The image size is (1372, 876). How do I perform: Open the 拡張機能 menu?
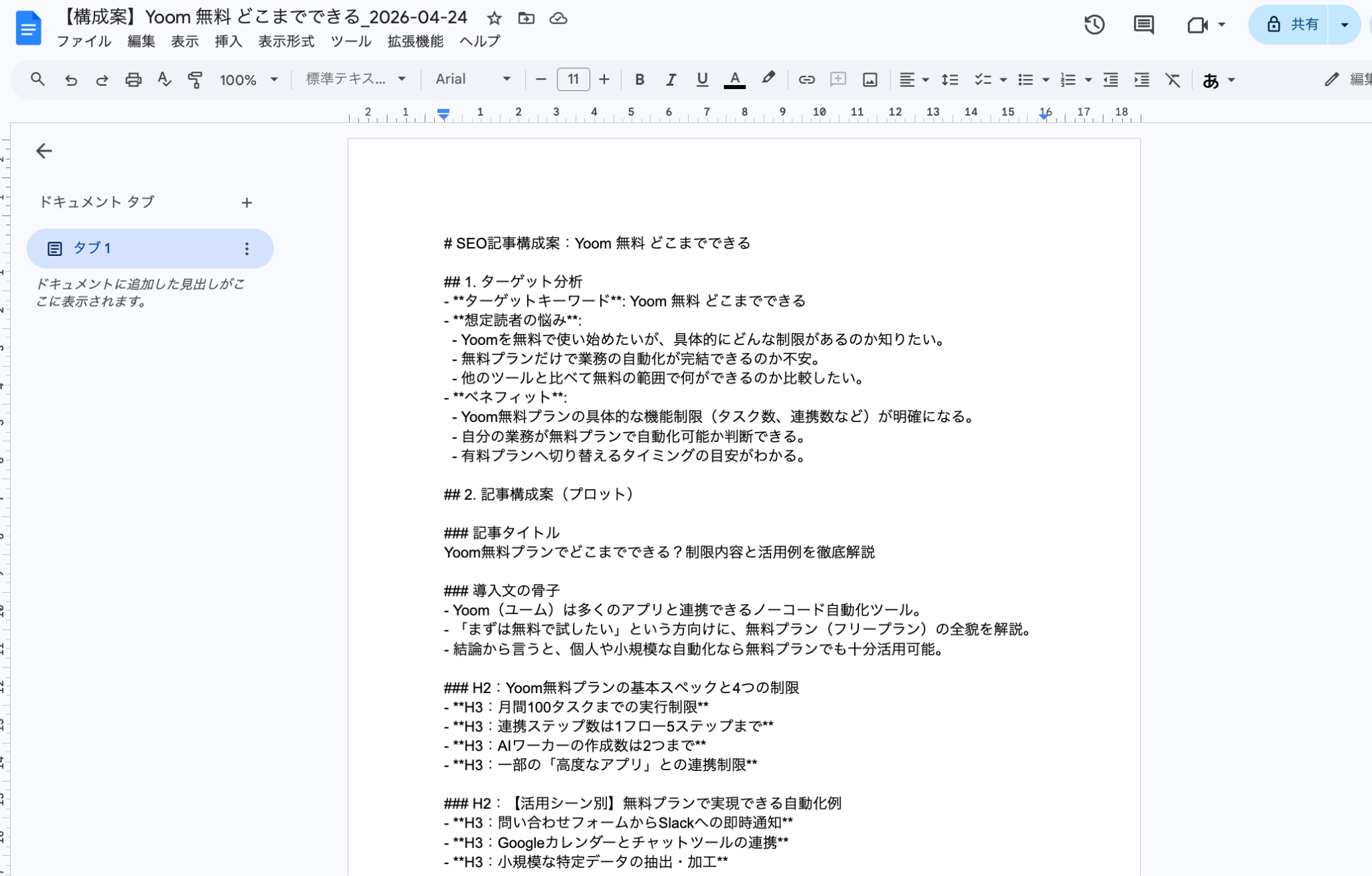tap(415, 42)
